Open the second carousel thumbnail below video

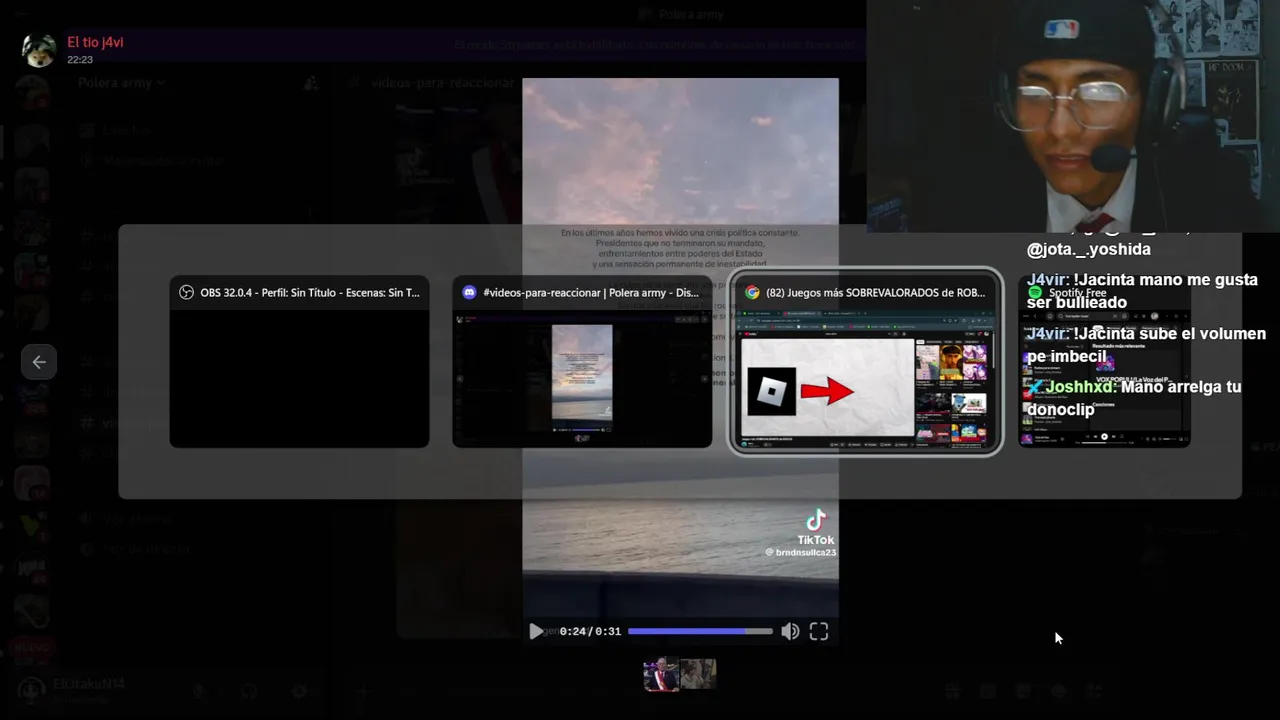tap(698, 674)
